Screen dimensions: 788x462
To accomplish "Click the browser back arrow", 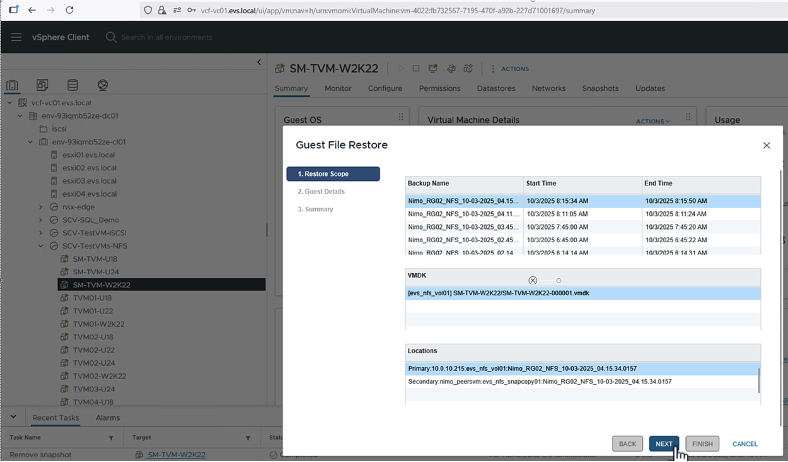I will click(32, 10).
